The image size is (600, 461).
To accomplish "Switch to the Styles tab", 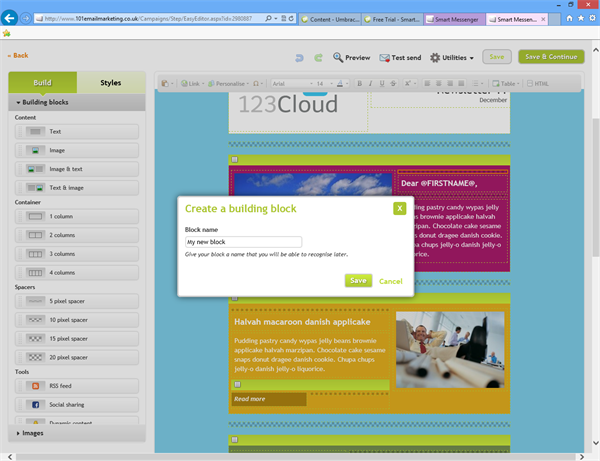I will click(x=111, y=82).
